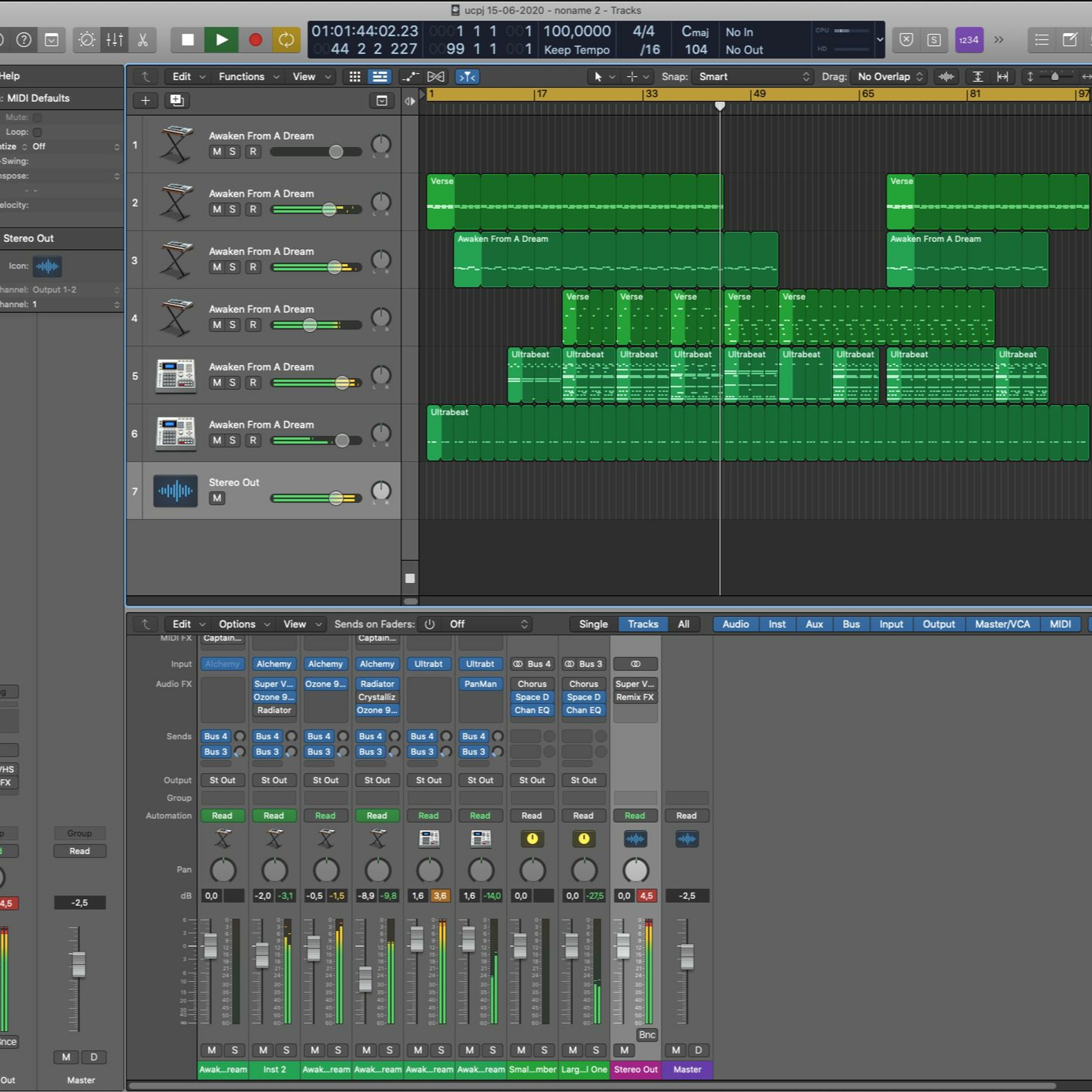This screenshot has width=1092, height=1092.
Task: Add a new track with plus button
Action: tap(145, 100)
